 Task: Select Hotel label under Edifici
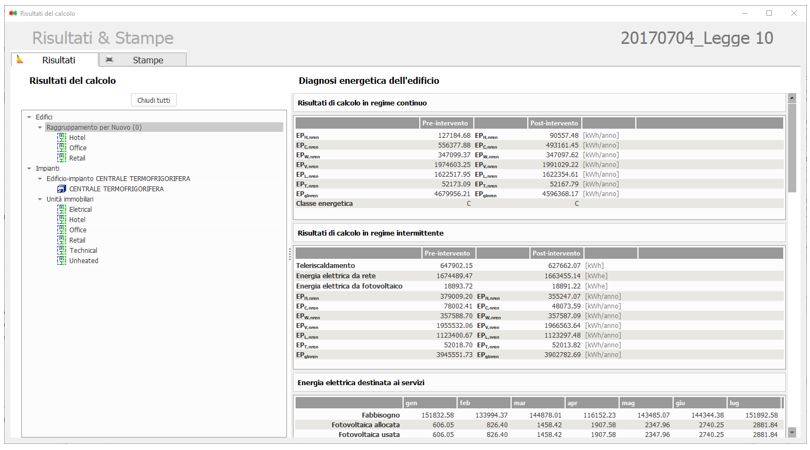[x=77, y=137]
